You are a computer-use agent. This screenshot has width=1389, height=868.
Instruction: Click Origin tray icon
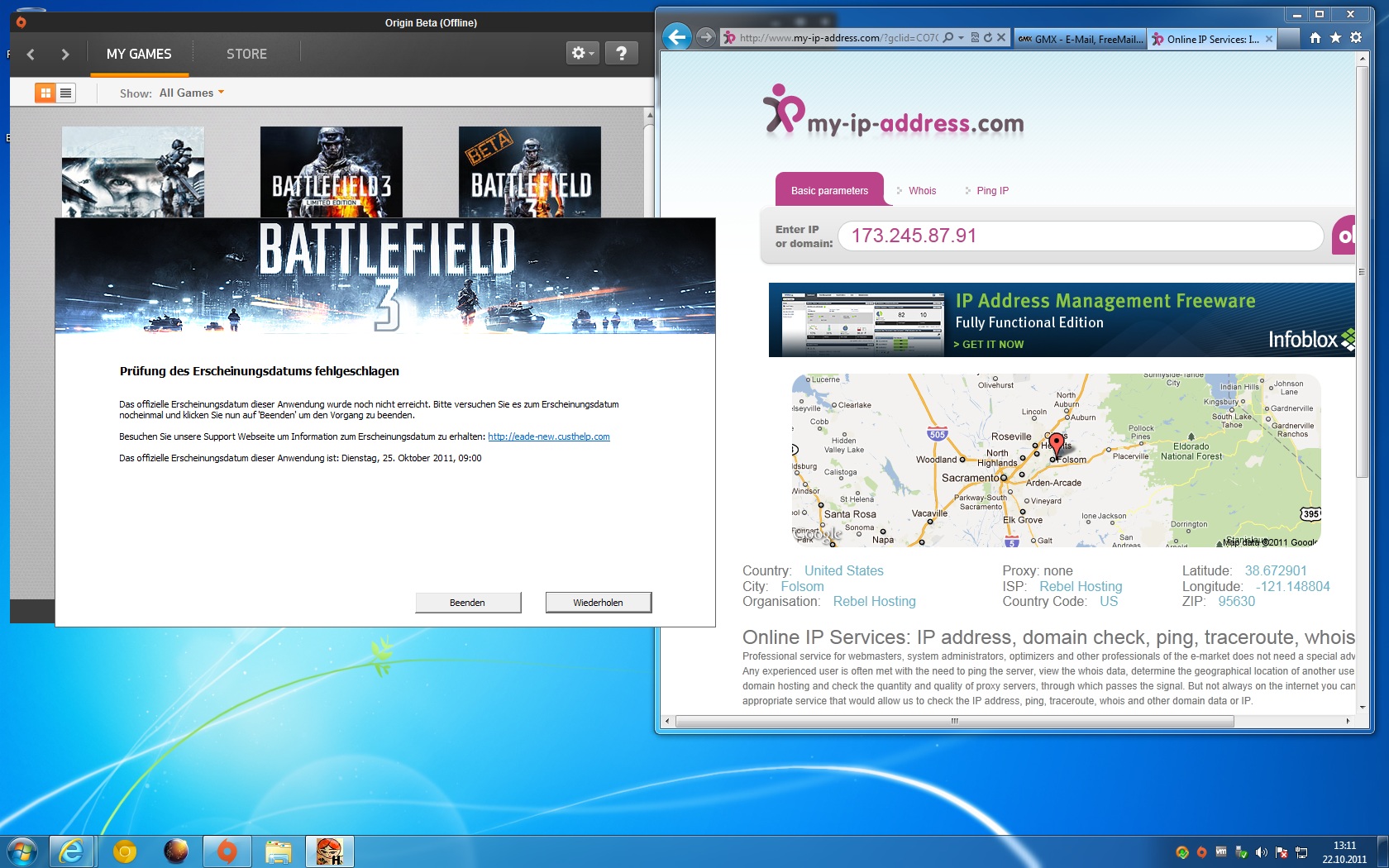(x=1201, y=852)
